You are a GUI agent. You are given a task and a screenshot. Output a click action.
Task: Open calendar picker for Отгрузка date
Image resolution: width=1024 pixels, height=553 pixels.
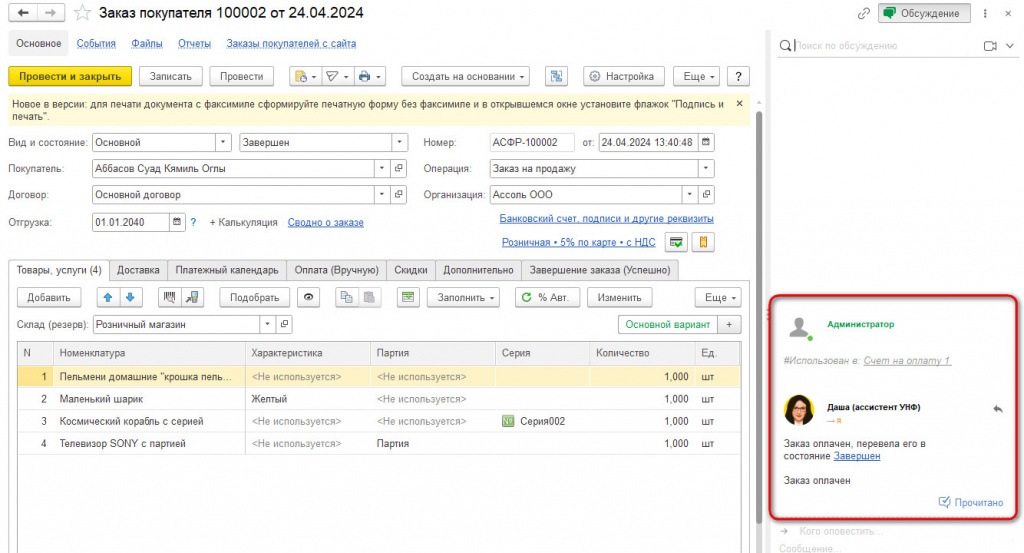coord(177,222)
